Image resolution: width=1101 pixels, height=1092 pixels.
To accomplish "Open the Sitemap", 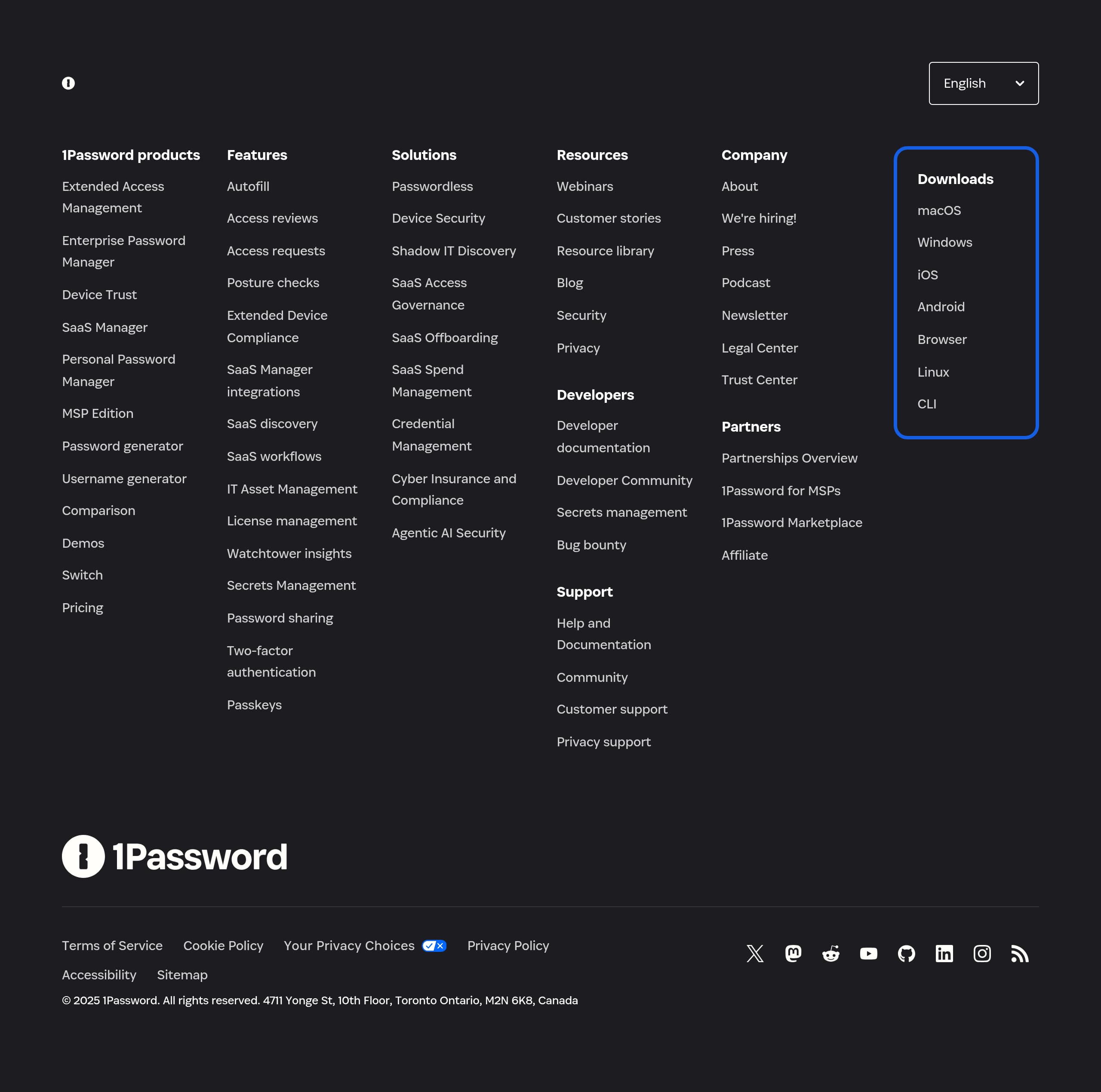I will (182, 975).
